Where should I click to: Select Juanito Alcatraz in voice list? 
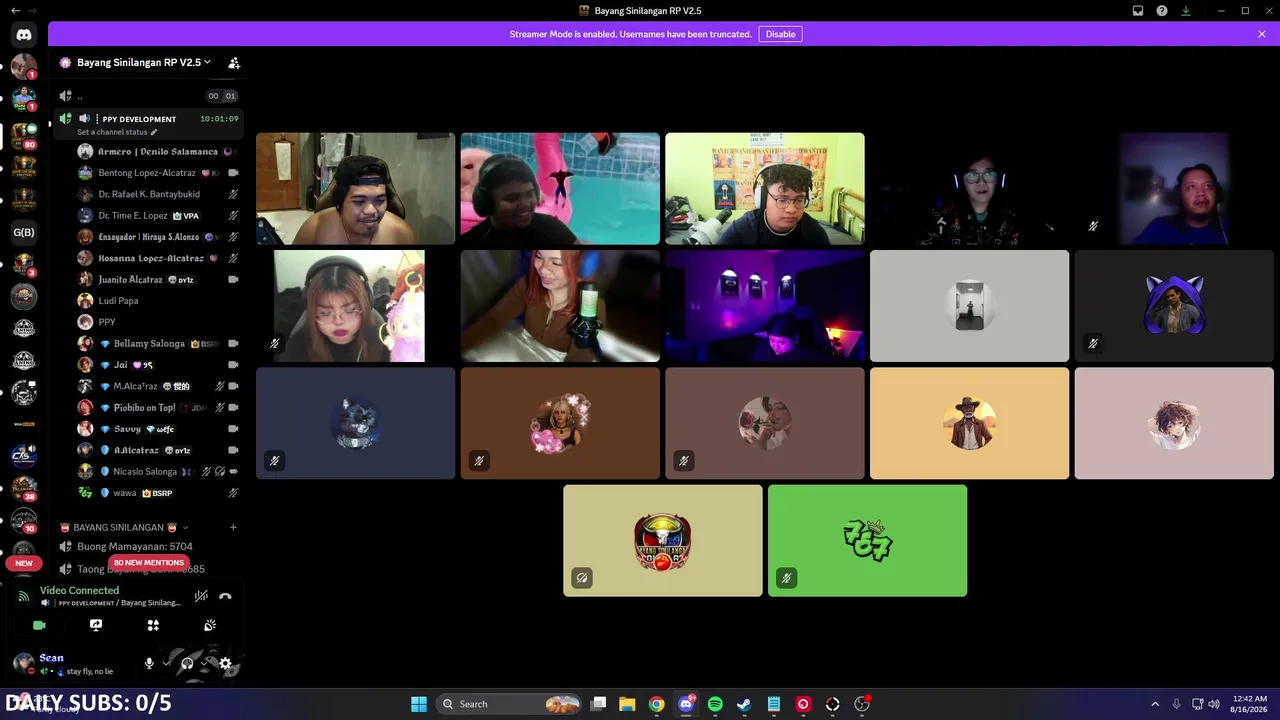(159, 279)
